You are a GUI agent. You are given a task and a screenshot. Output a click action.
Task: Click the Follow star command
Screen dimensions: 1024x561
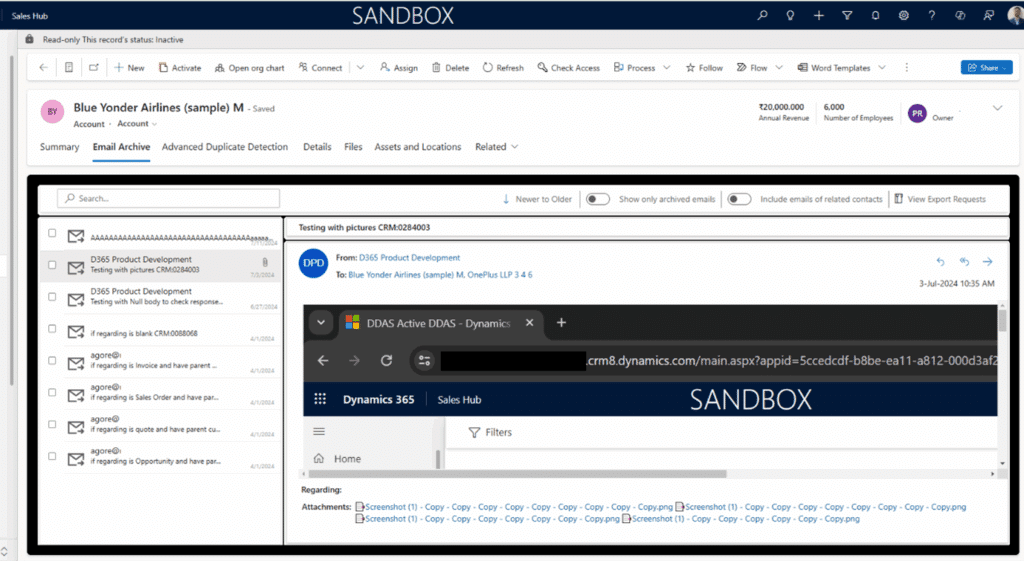704,67
